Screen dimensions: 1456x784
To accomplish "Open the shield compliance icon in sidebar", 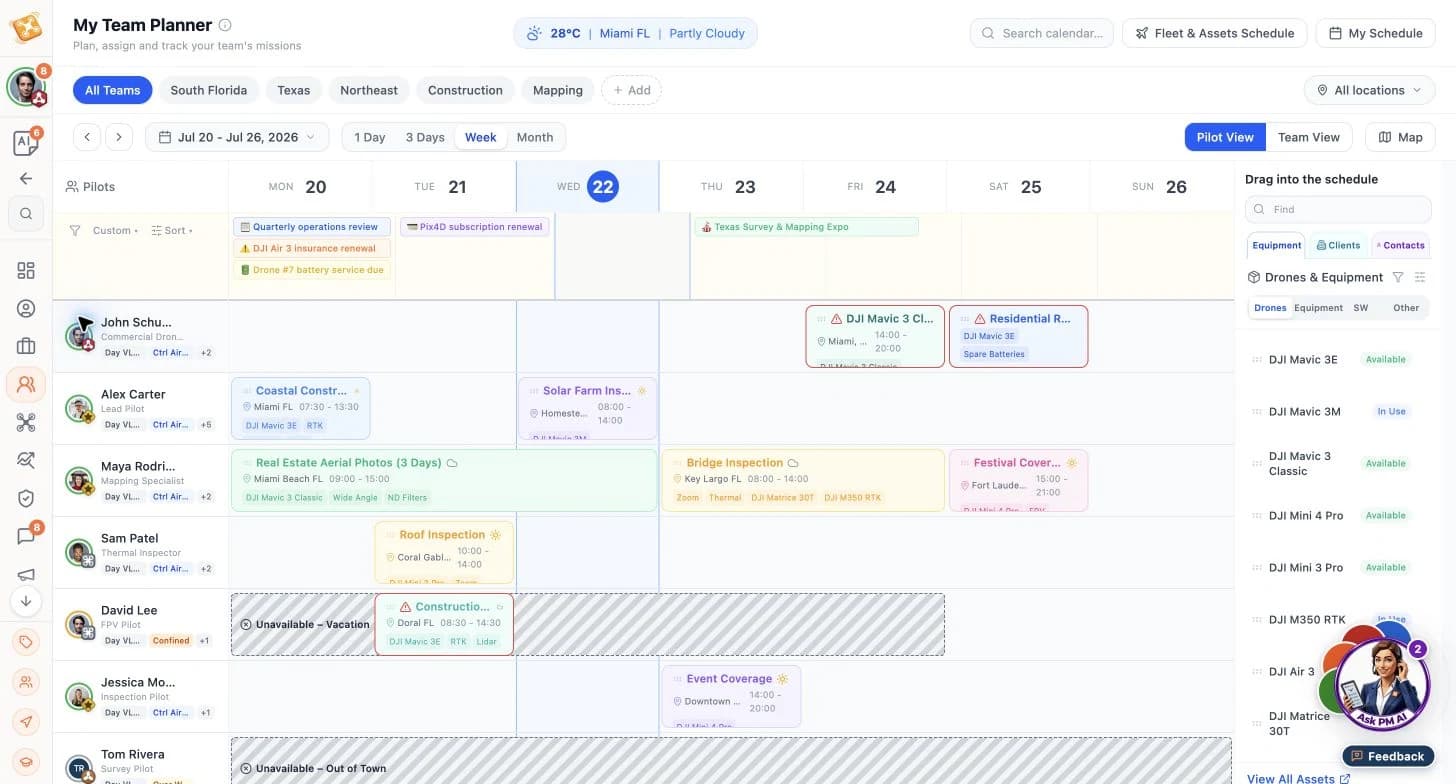I will point(26,498).
